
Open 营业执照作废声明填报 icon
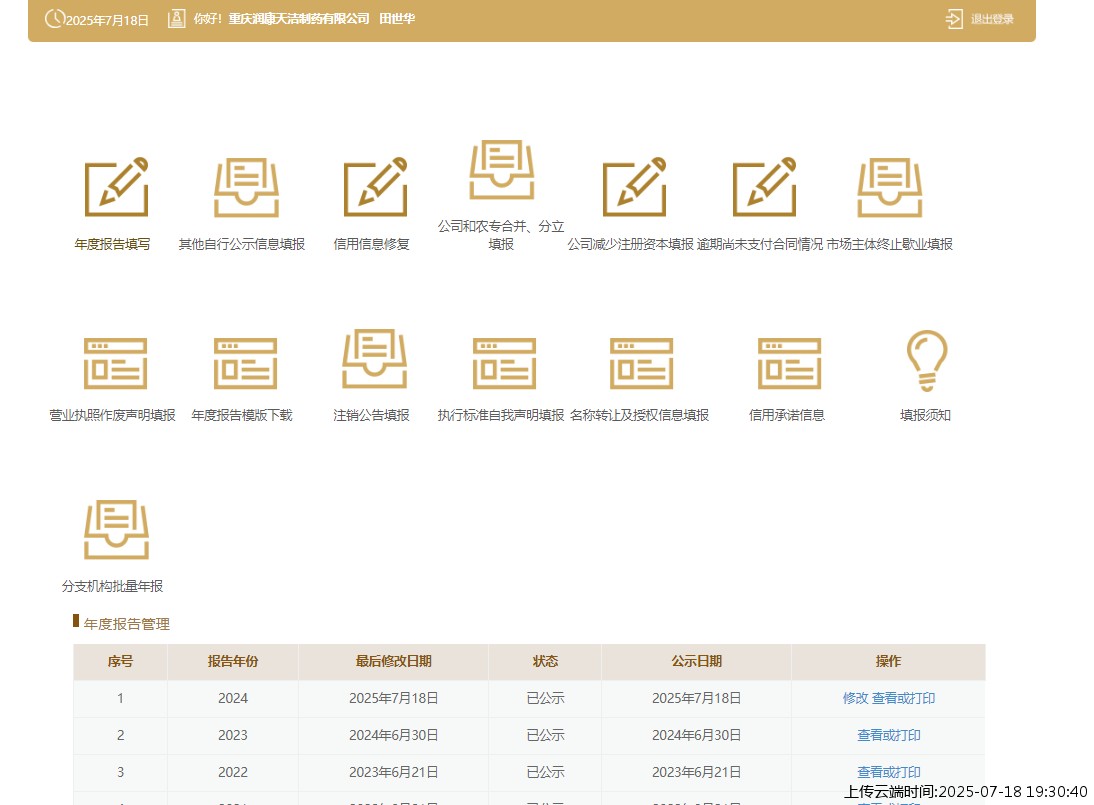click(x=115, y=363)
